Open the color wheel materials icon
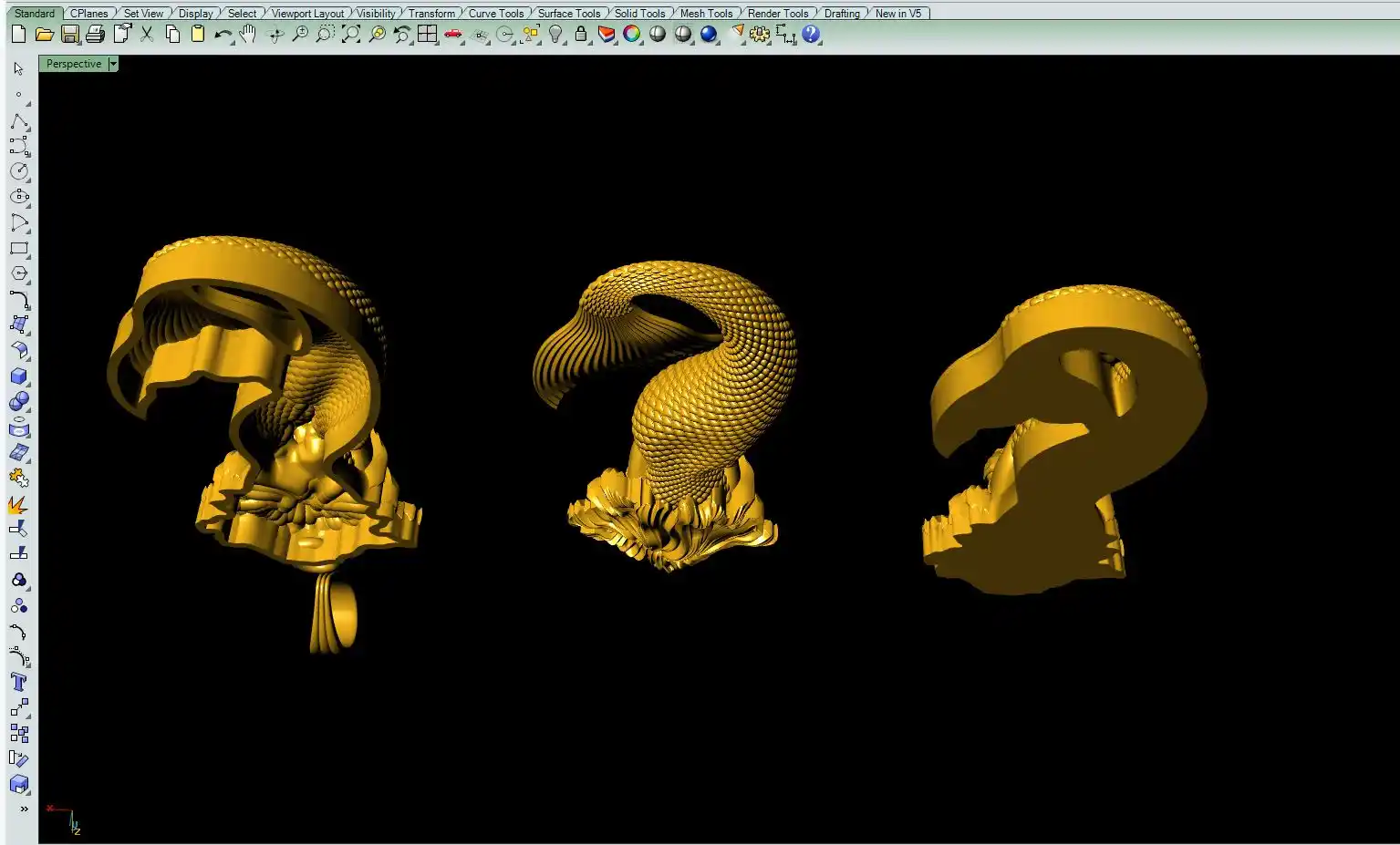 pos(631,35)
